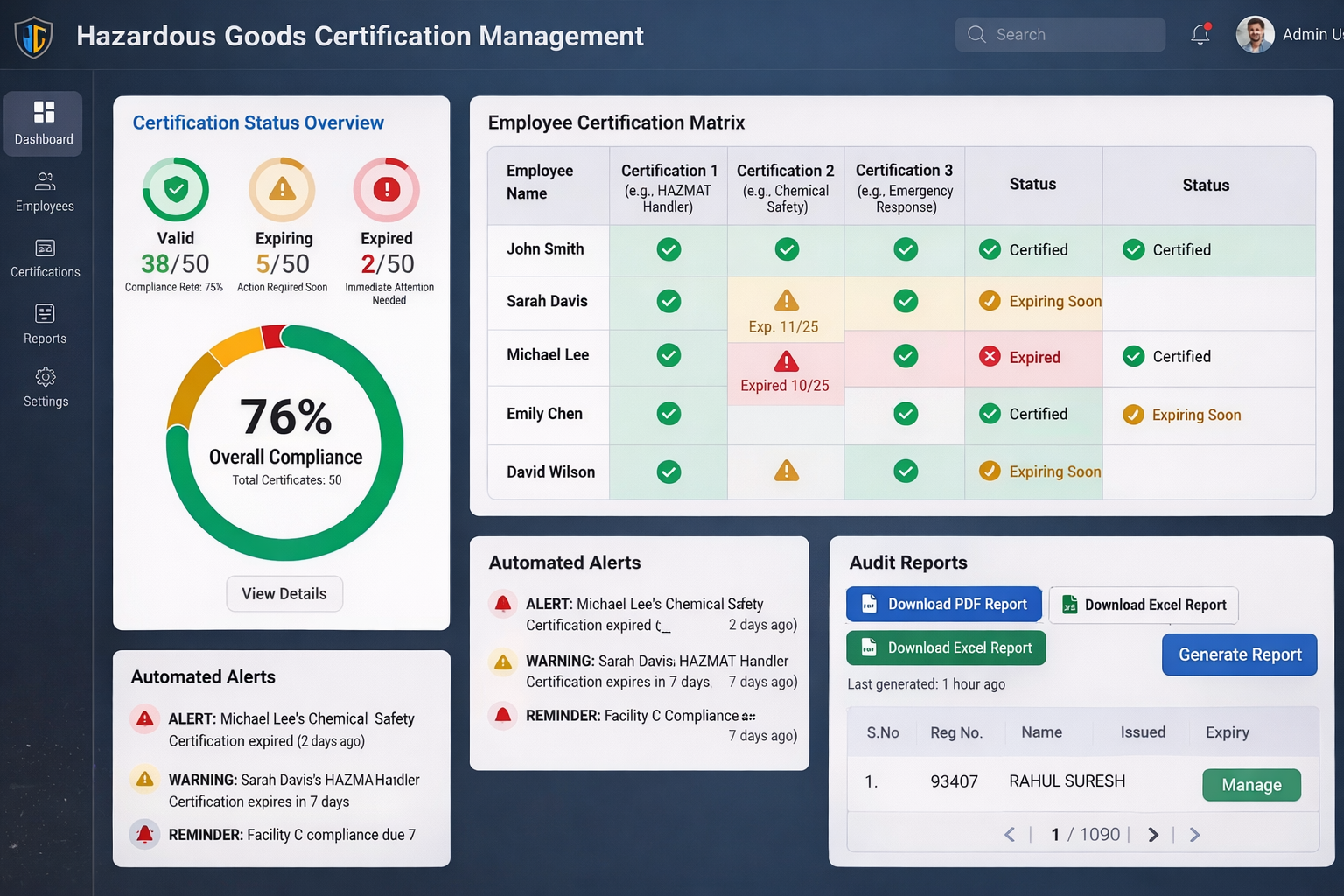Click John Smith's Certification 3 checkmark
This screenshot has width=1344, height=896.
[x=906, y=250]
